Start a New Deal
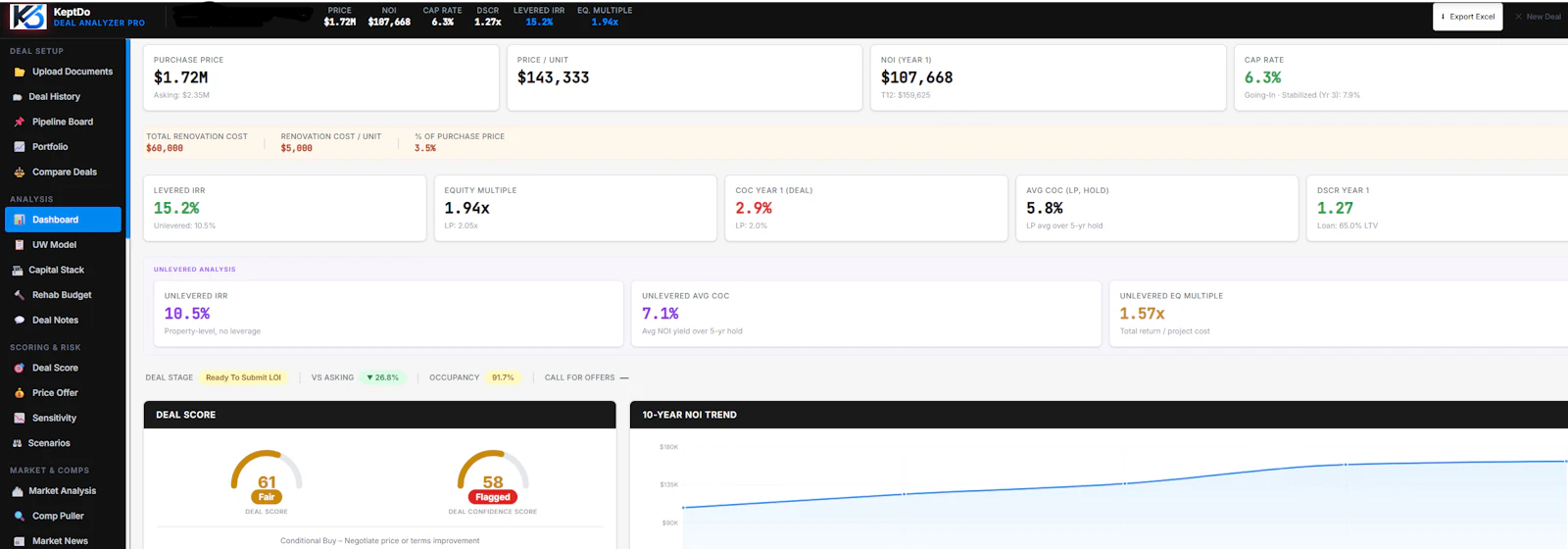1568x549 pixels. [x=1538, y=17]
